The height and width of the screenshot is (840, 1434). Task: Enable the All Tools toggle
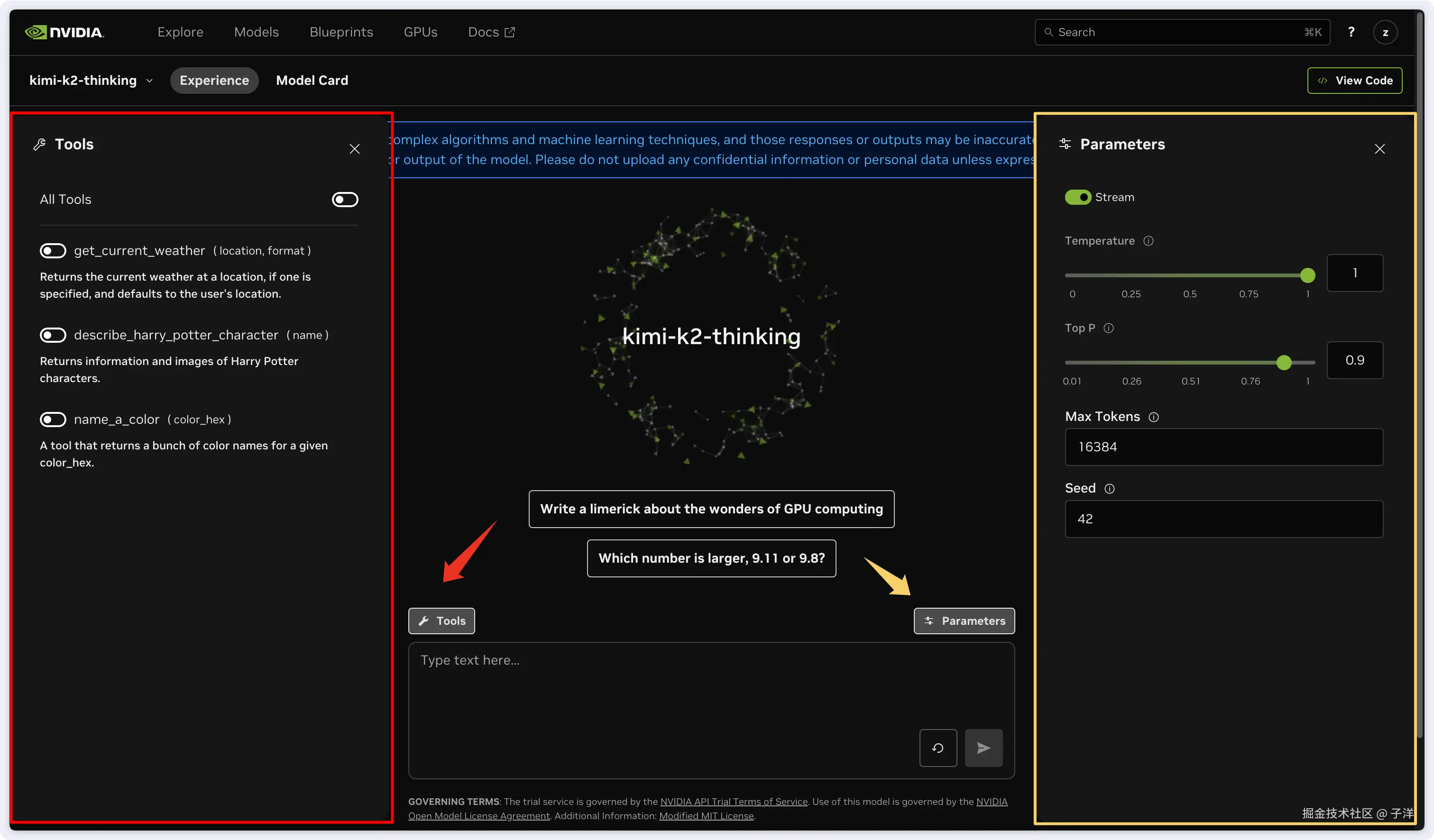click(x=345, y=200)
